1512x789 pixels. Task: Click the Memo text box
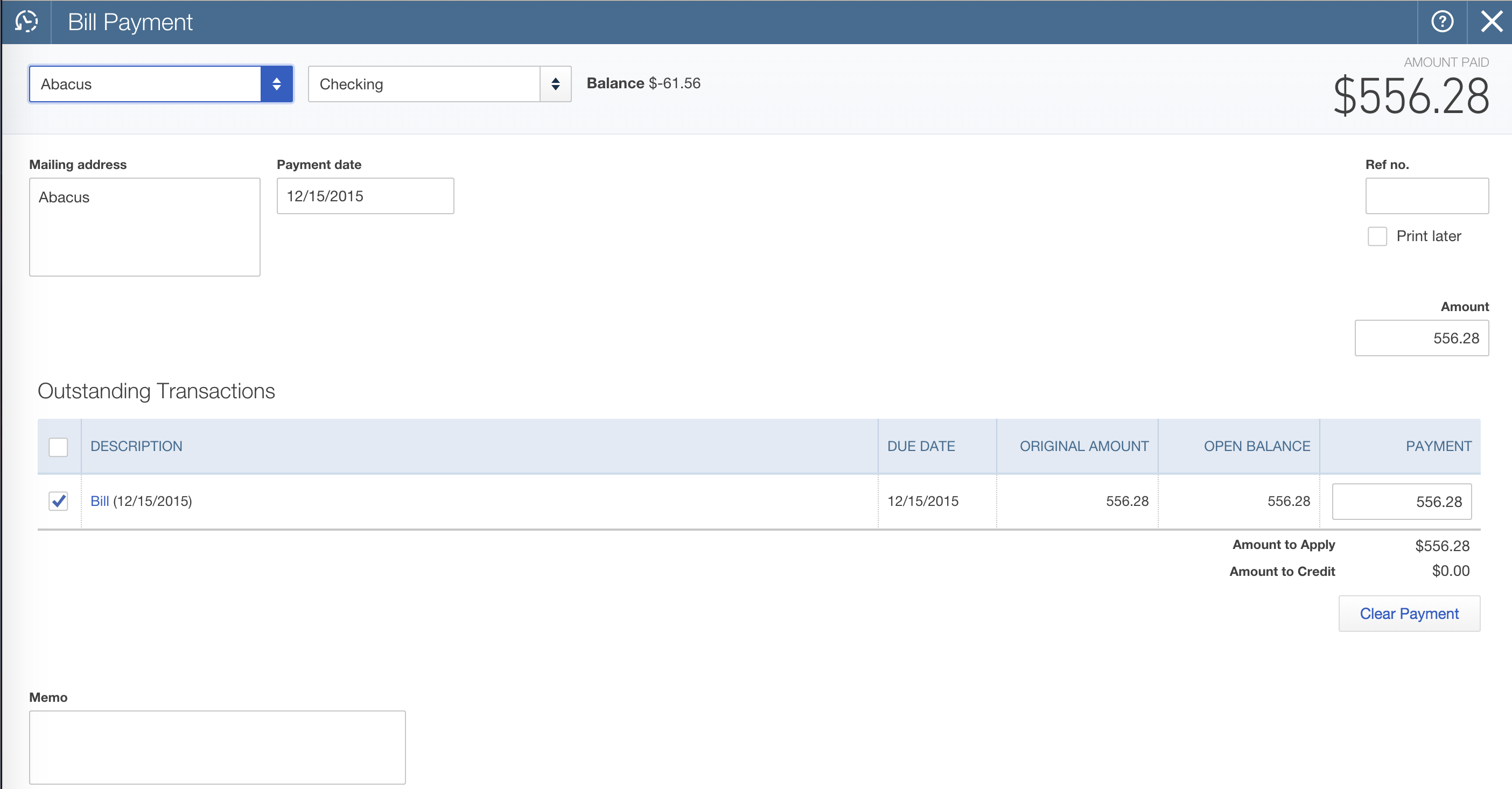coord(217,748)
